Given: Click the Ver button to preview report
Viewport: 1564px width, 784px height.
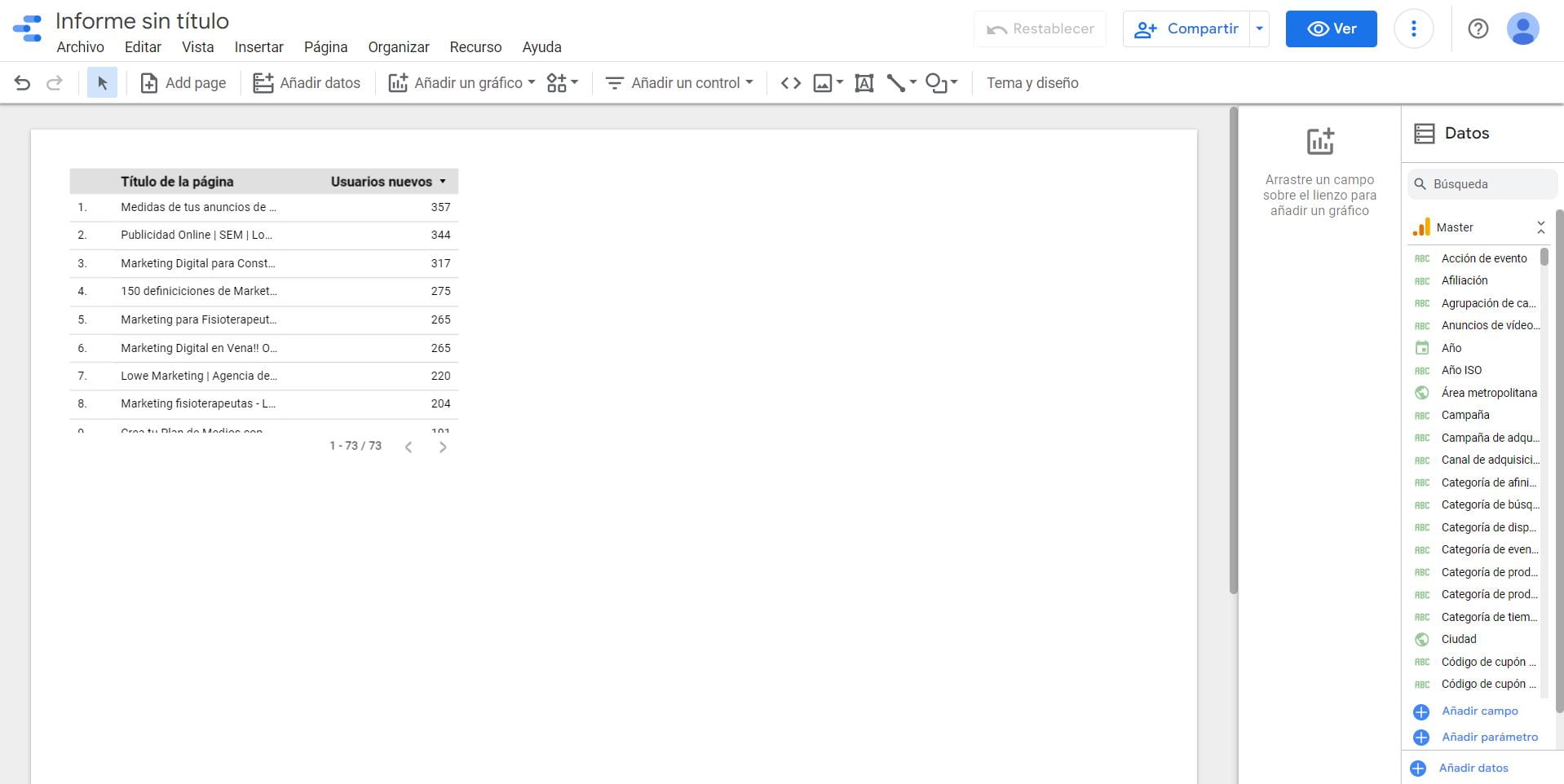Looking at the screenshot, I should pos(1330,29).
